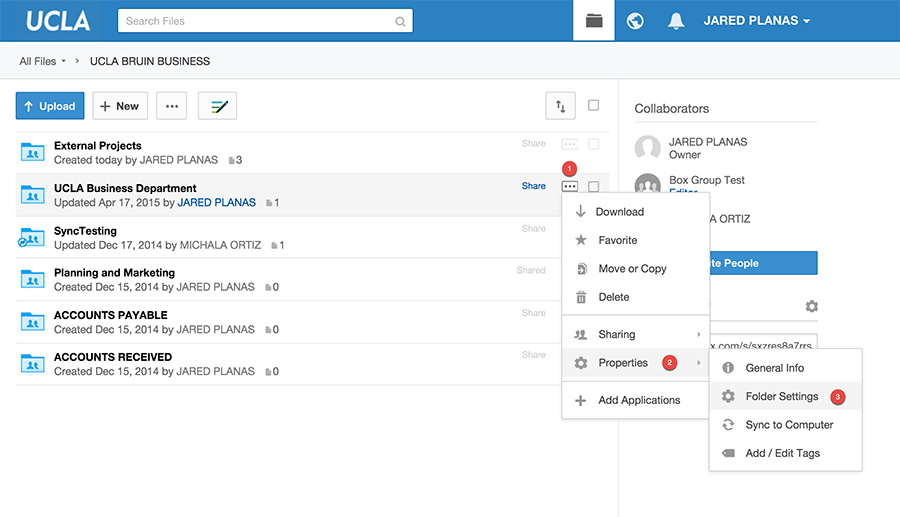900x517 pixels.
Task: Select Add / Edit Tags
Action: coord(785,453)
